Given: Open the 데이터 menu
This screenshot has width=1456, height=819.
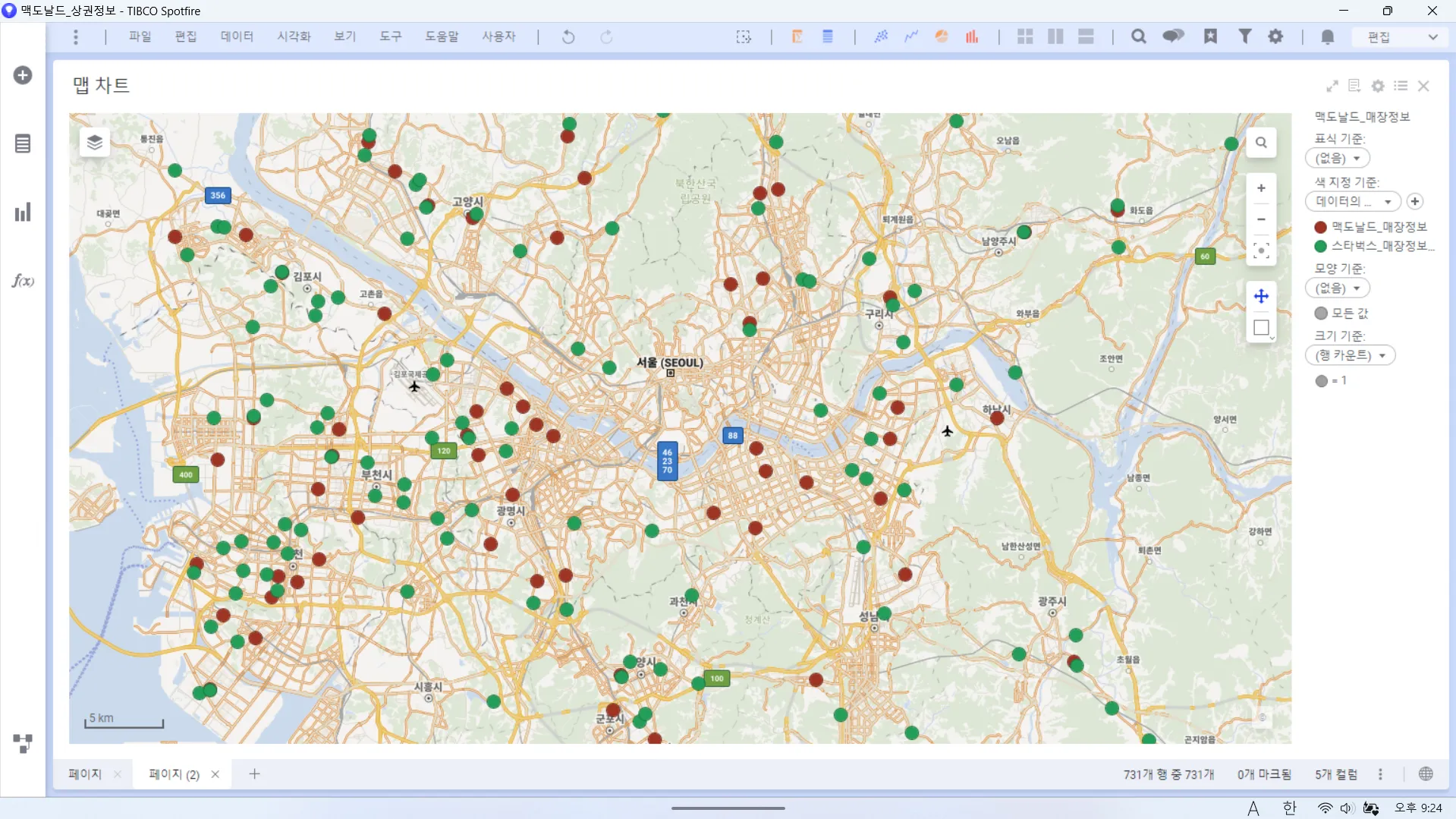Looking at the screenshot, I should pyautogui.click(x=237, y=36).
